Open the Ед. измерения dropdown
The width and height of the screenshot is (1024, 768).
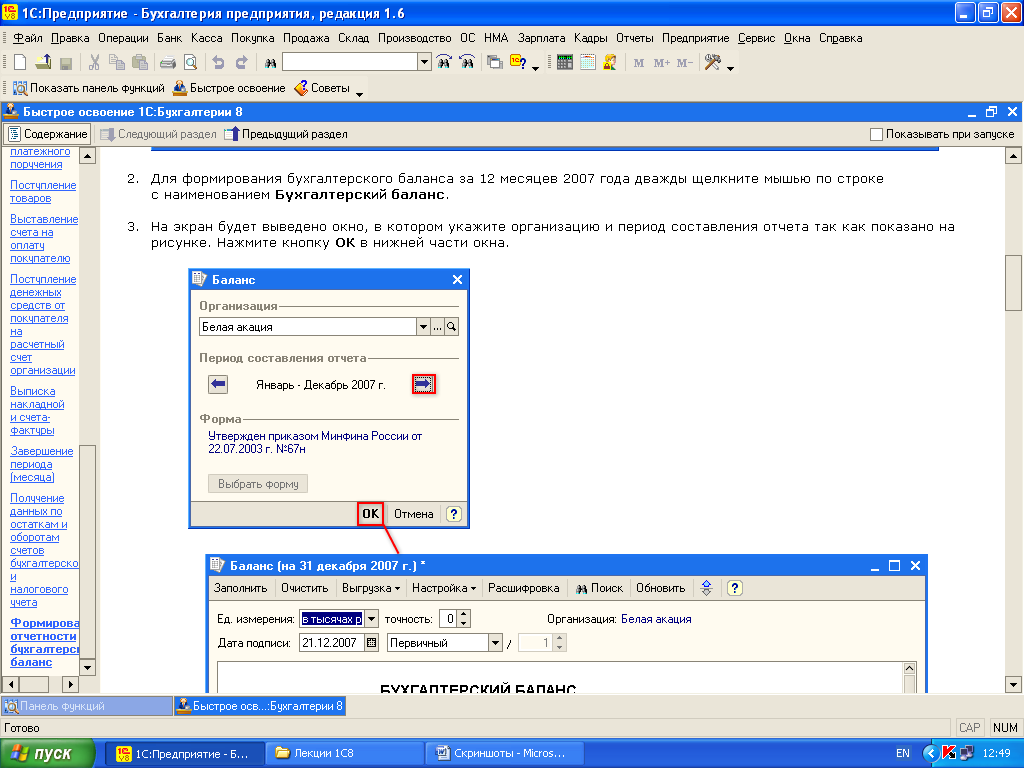(371, 618)
